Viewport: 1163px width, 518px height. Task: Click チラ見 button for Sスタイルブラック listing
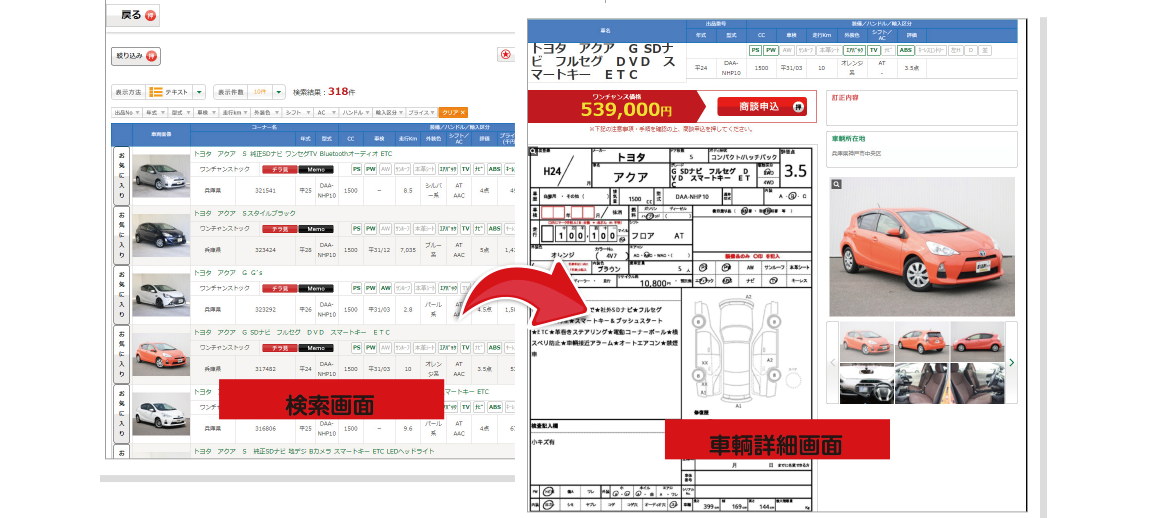[280, 229]
